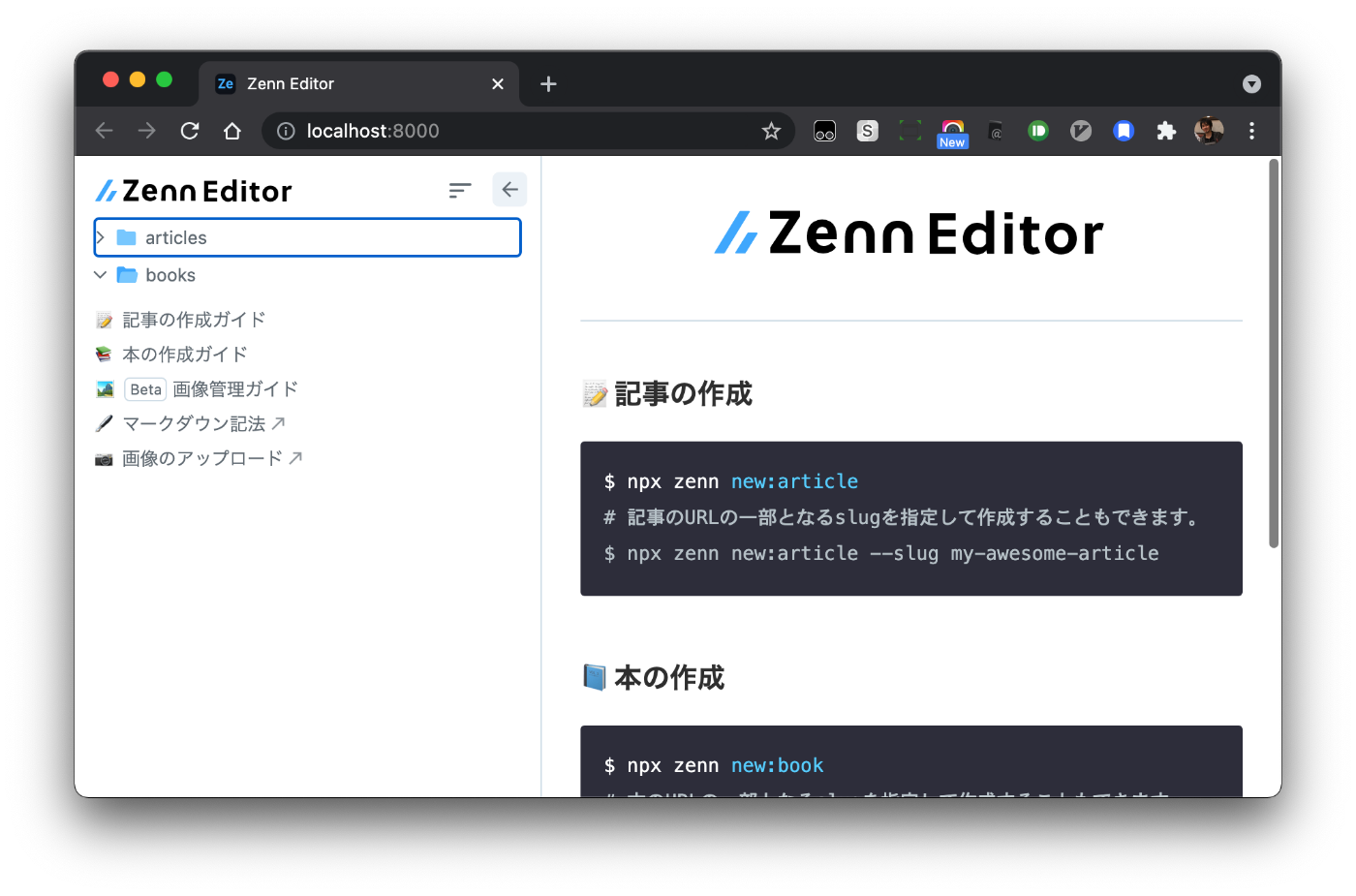Collapse the books folder chevron

[x=100, y=275]
